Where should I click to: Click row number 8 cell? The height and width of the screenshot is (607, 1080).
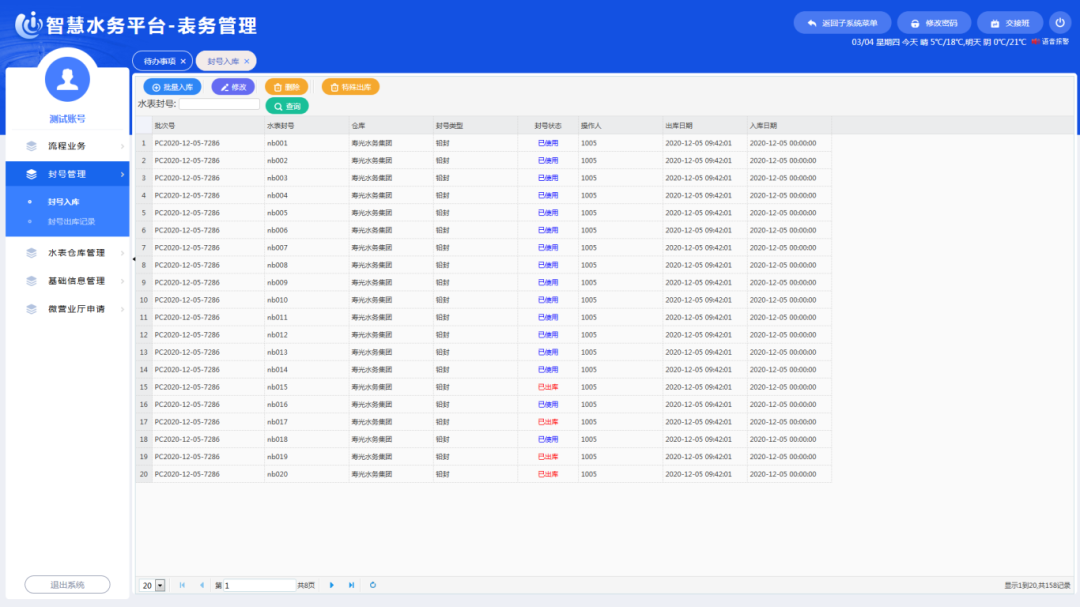point(143,265)
